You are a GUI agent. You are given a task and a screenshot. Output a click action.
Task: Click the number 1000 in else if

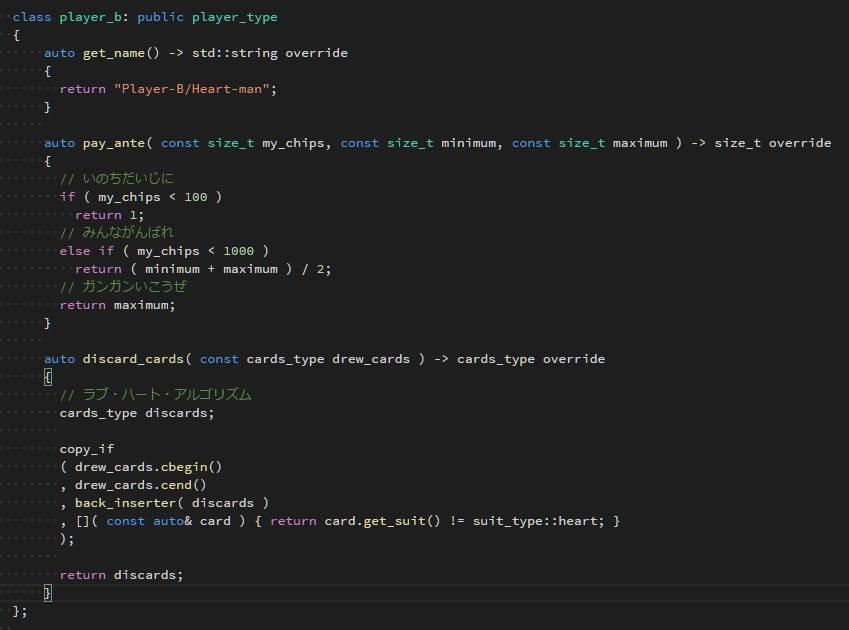point(238,251)
